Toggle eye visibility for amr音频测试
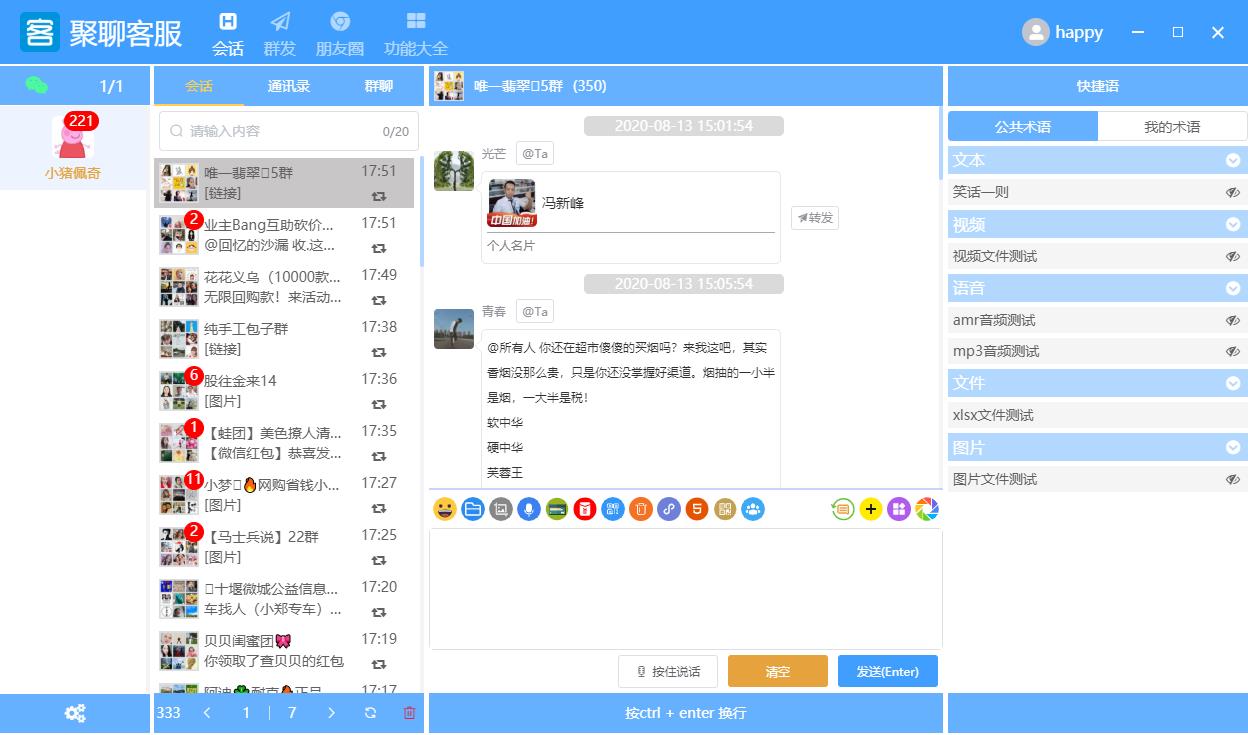The height and width of the screenshot is (735, 1248). click(x=1233, y=320)
